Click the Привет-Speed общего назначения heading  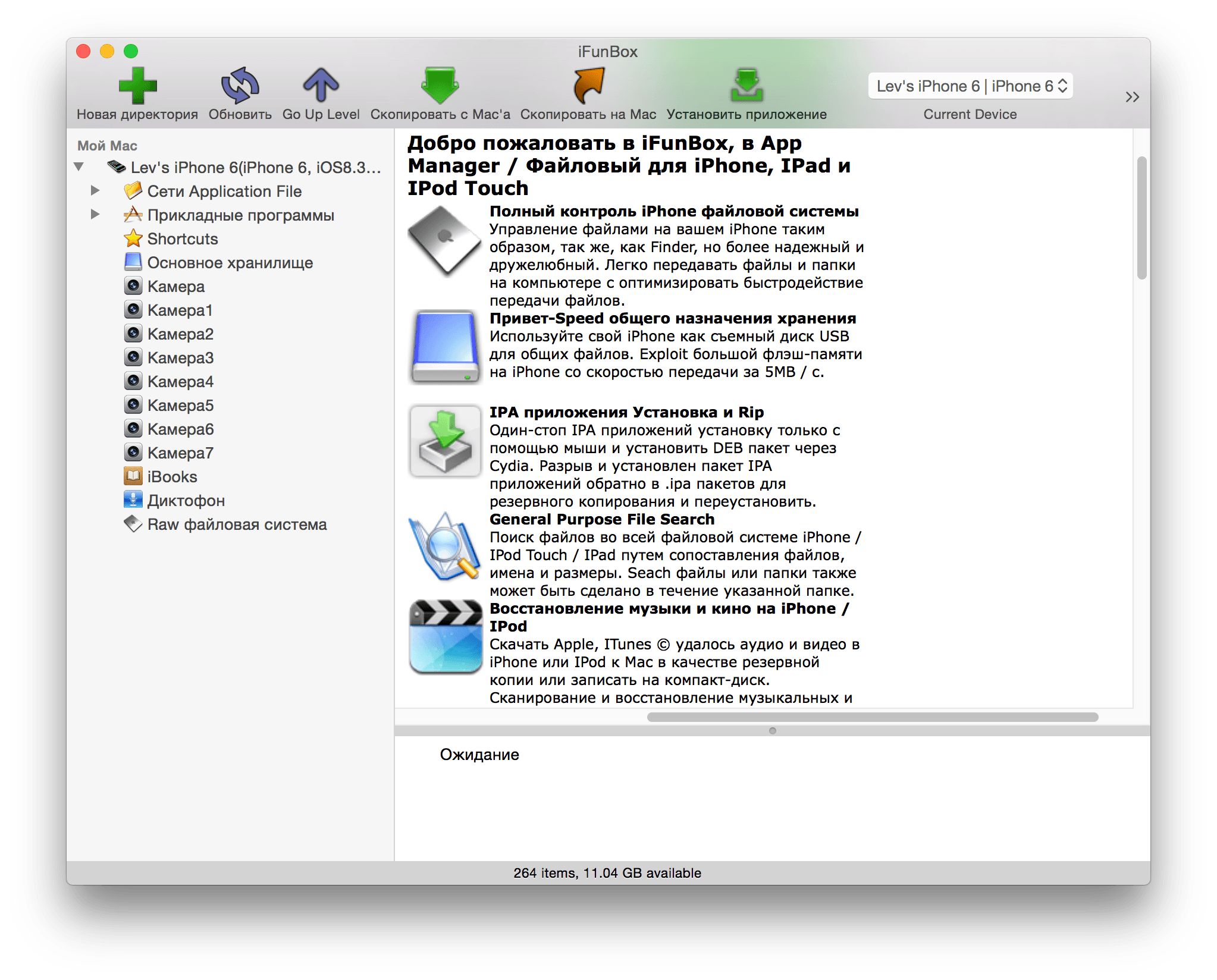click(x=673, y=318)
